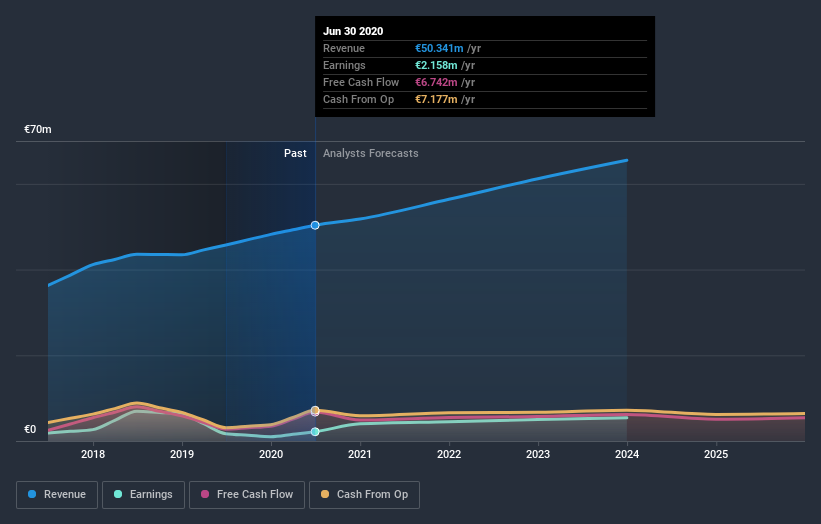
Task: Click the €7.177m cash from op value
Action: click(436, 99)
